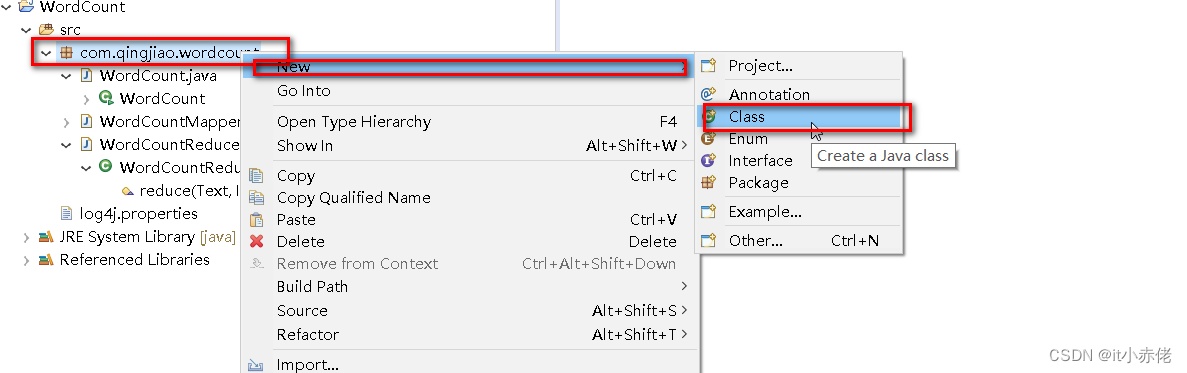Choose Copy from the context menu

468,176
